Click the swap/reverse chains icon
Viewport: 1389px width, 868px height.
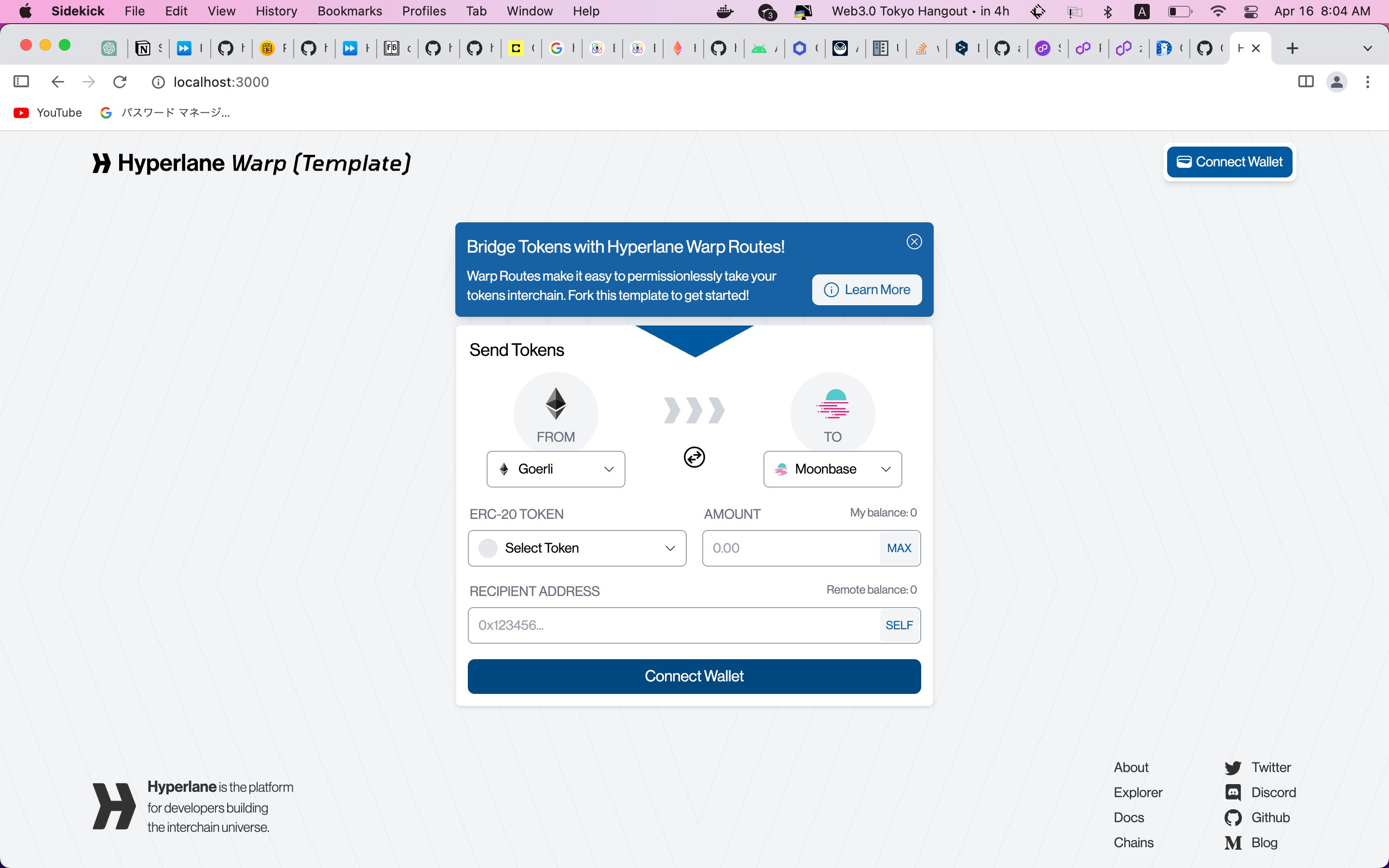pyautogui.click(x=693, y=457)
